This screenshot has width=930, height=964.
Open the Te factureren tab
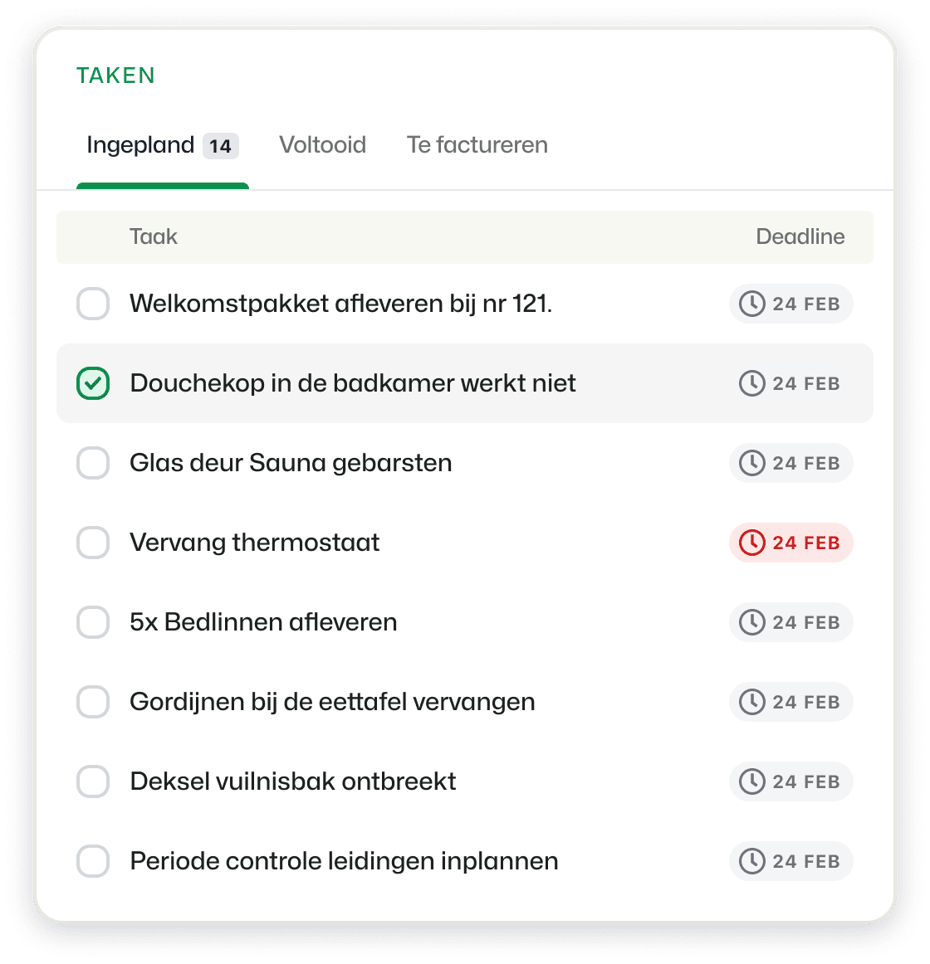point(477,145)
